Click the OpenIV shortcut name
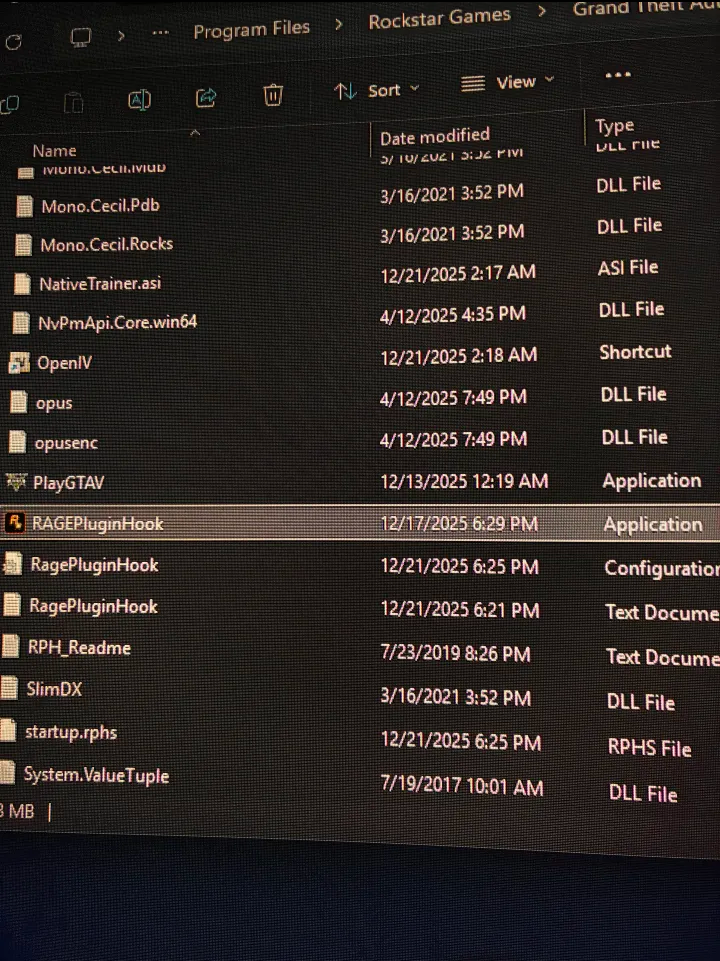720x961 pixels. 64,363
